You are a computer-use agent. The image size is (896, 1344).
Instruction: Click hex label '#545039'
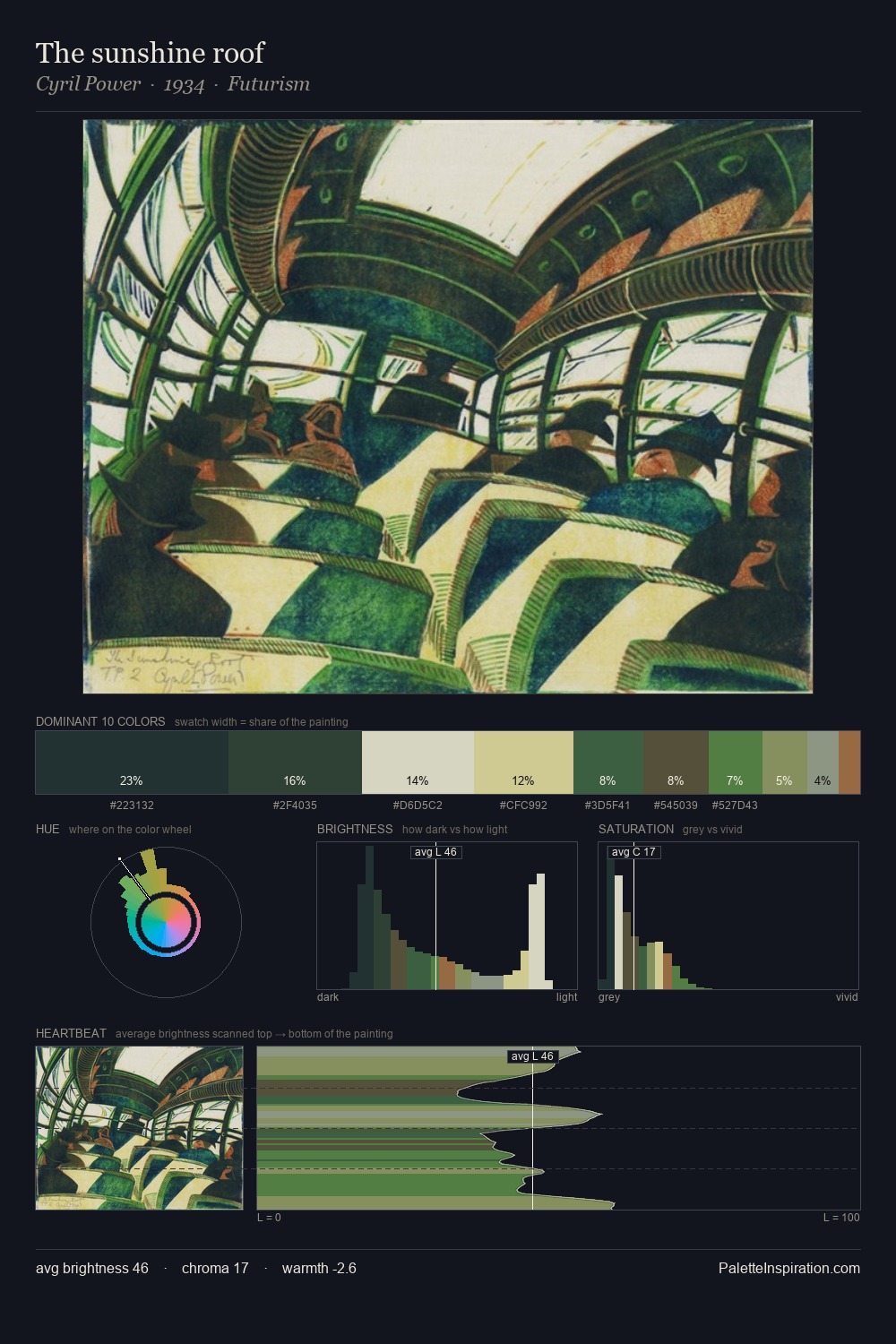point(676,806)
